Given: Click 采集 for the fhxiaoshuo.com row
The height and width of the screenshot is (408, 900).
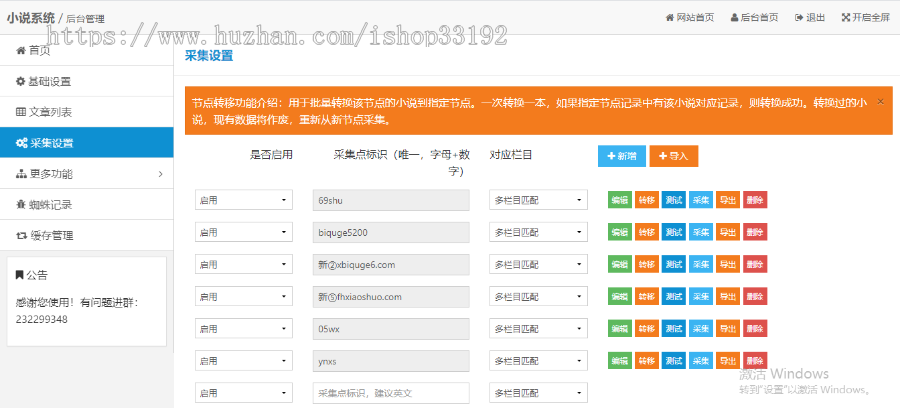Looking at the screenshot, I should [701, 296].
